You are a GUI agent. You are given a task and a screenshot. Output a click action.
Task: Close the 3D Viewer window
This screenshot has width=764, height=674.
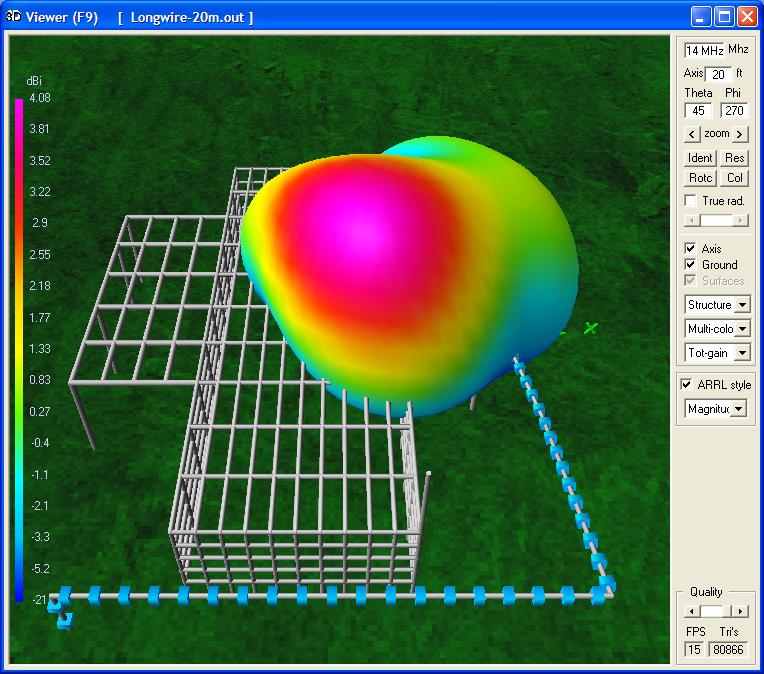(747, 17)
